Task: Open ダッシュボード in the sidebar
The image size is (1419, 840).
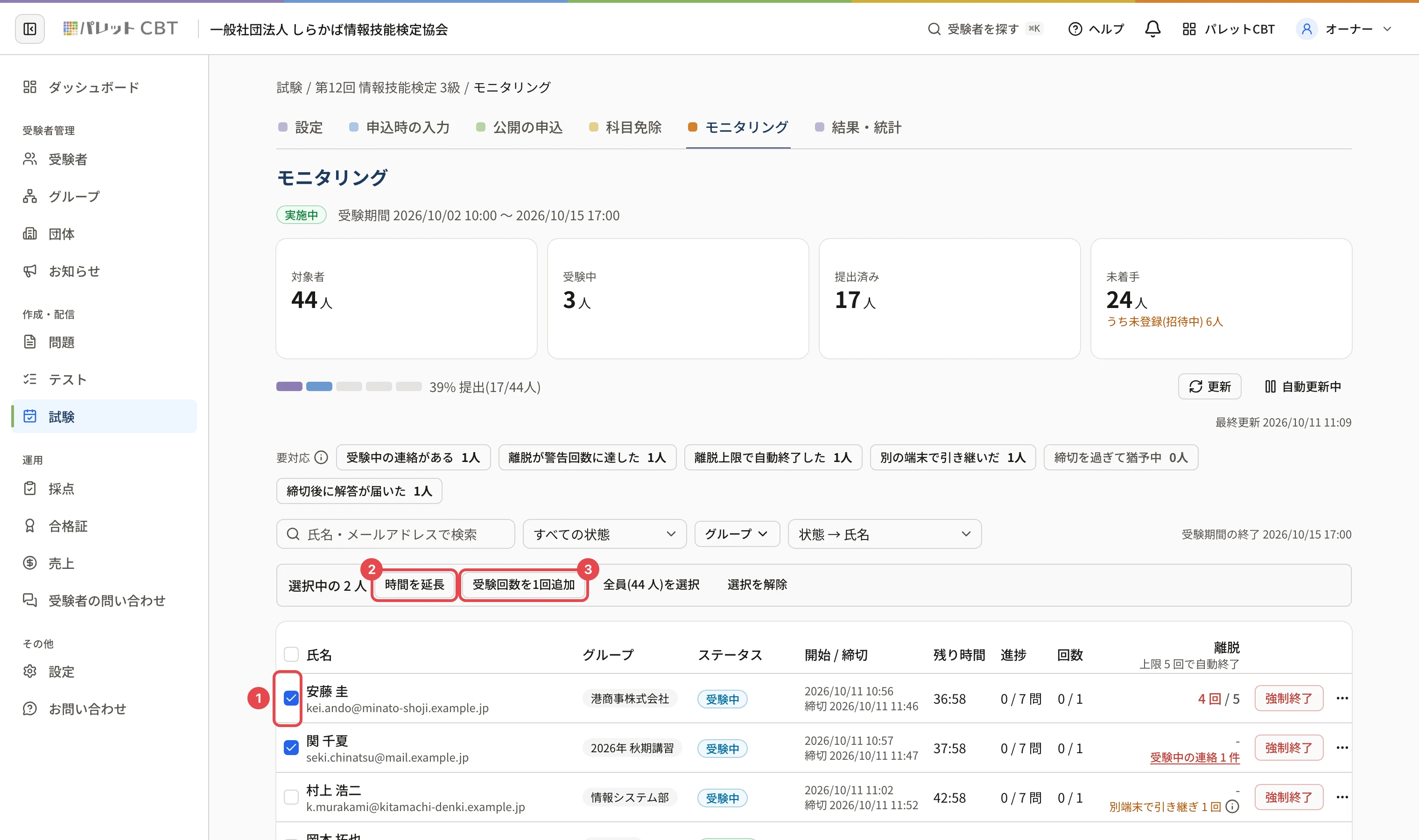Action: click(104, 87)
